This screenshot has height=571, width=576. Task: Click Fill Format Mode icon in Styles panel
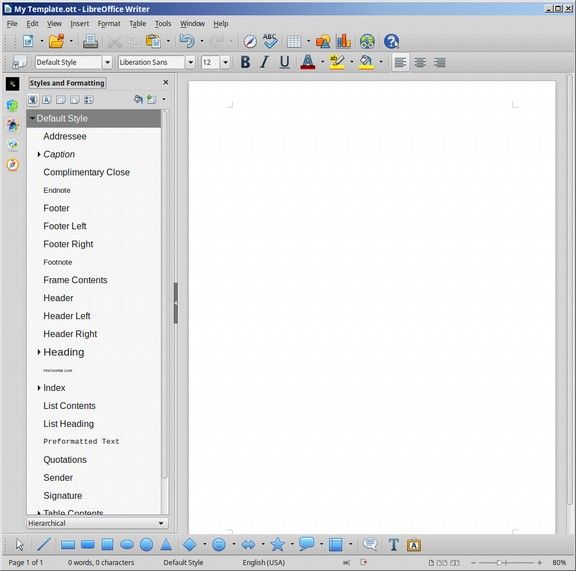138,100
